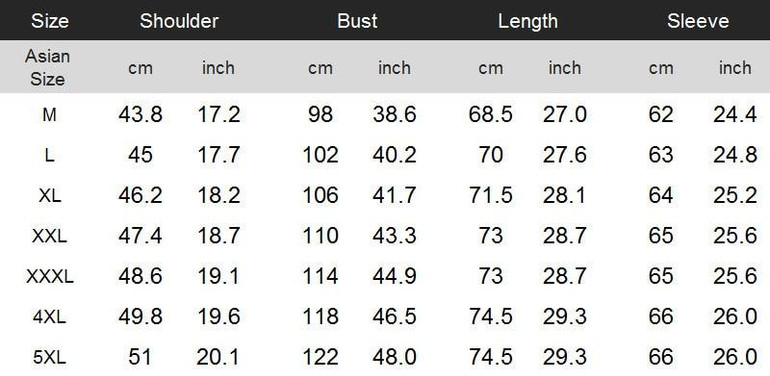Select the 5XL size row label

50,358
